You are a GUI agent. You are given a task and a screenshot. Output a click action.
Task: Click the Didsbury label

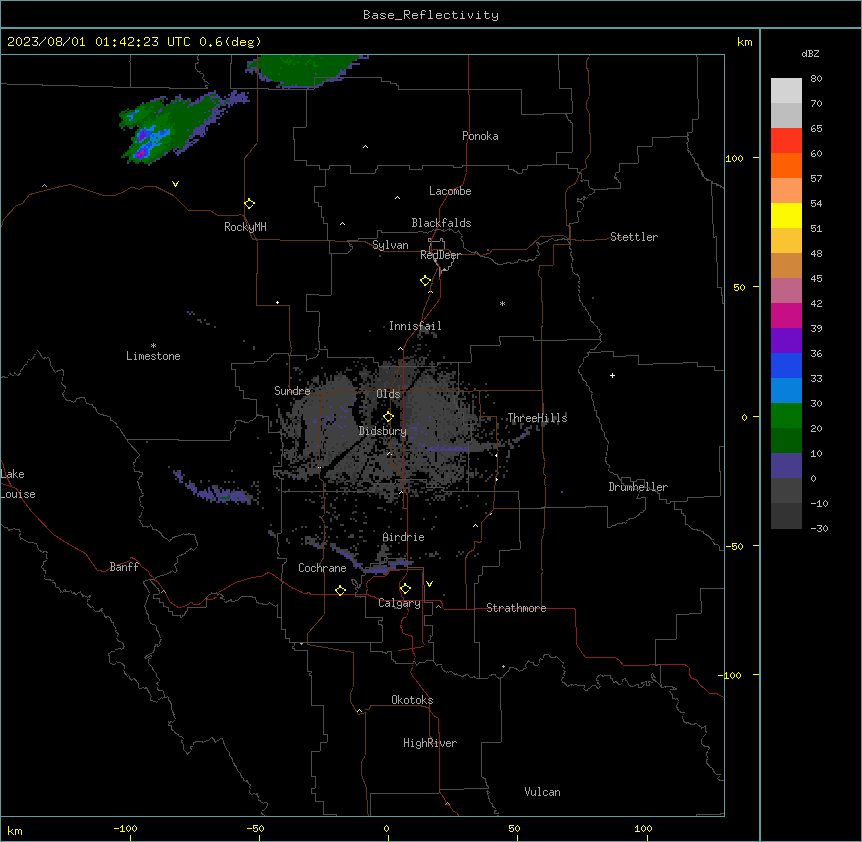[x=383, y=431]
